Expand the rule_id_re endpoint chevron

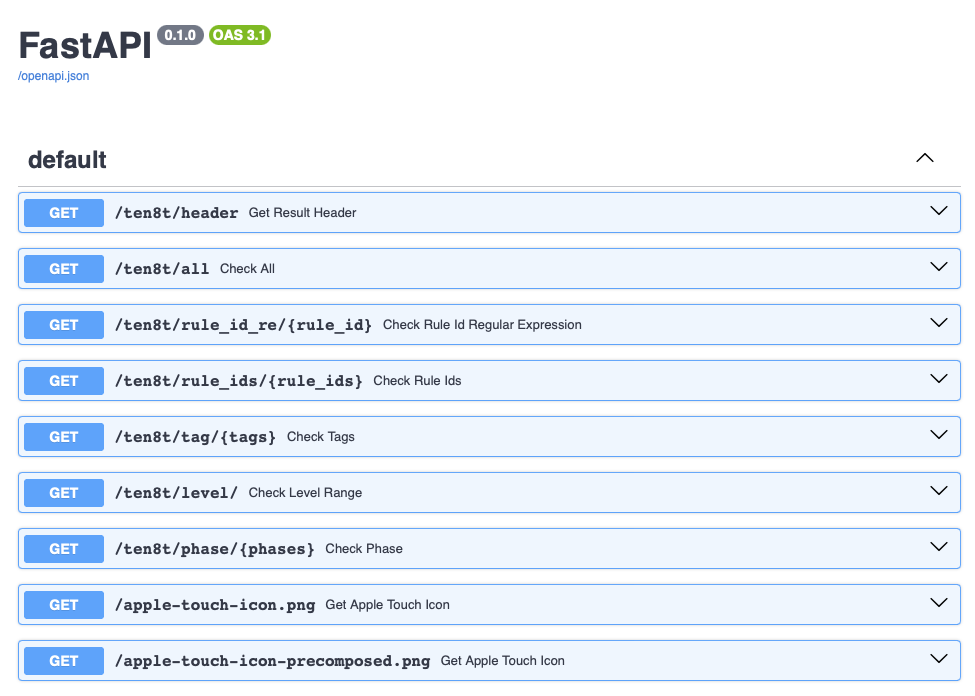(938, 323)
